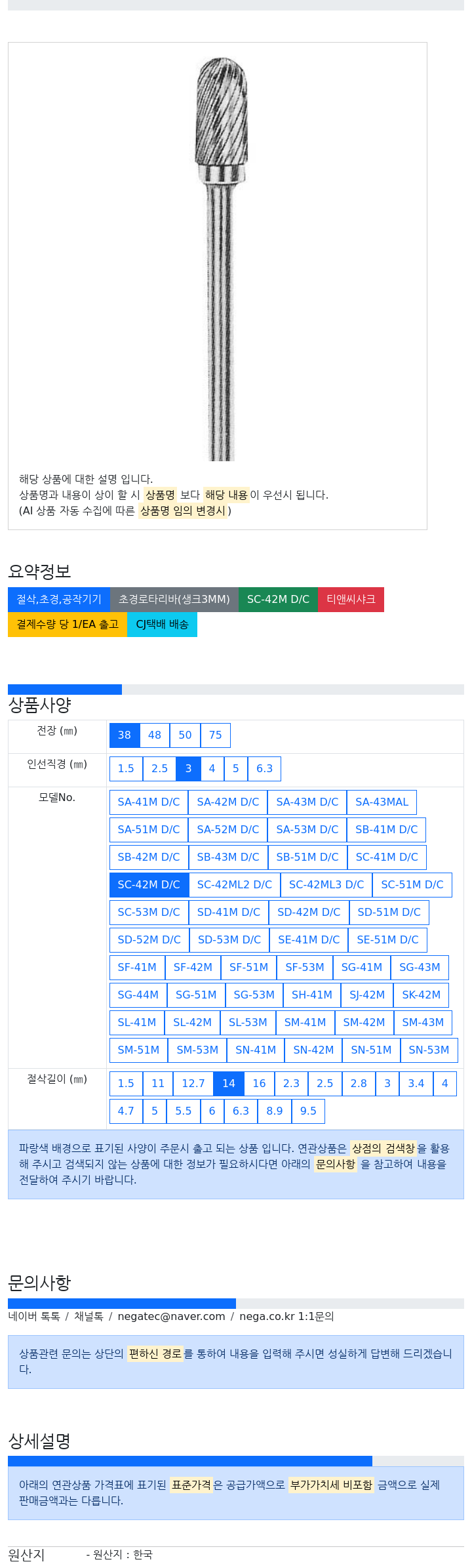This screenshot has width=472, height=1568.
Task: Click the negatec@naver.com contact email
Action: [x=171, y=1317]
